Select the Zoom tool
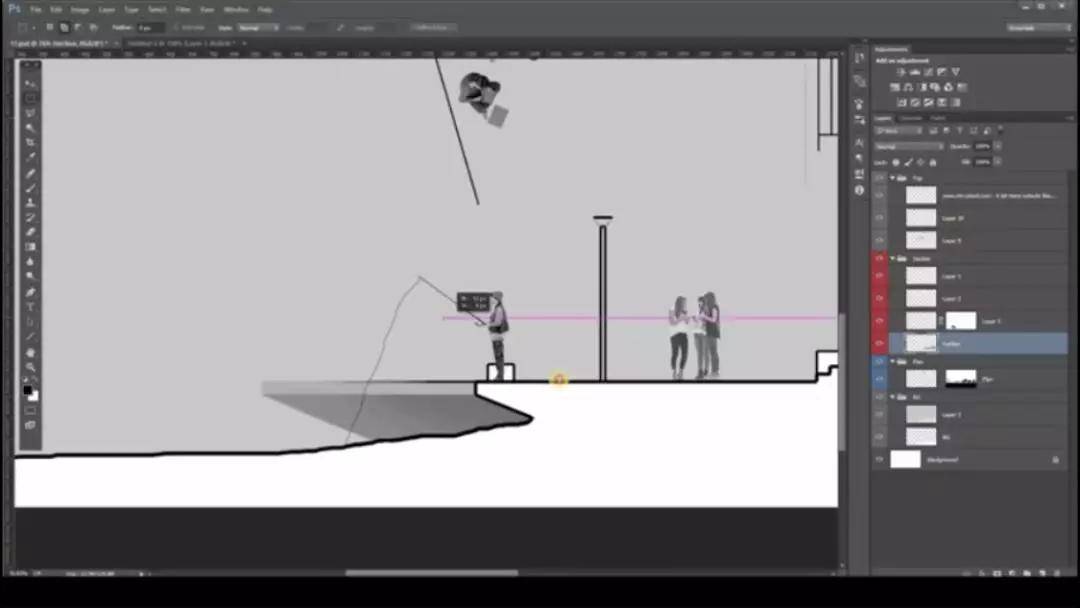 tap(30, 366)
